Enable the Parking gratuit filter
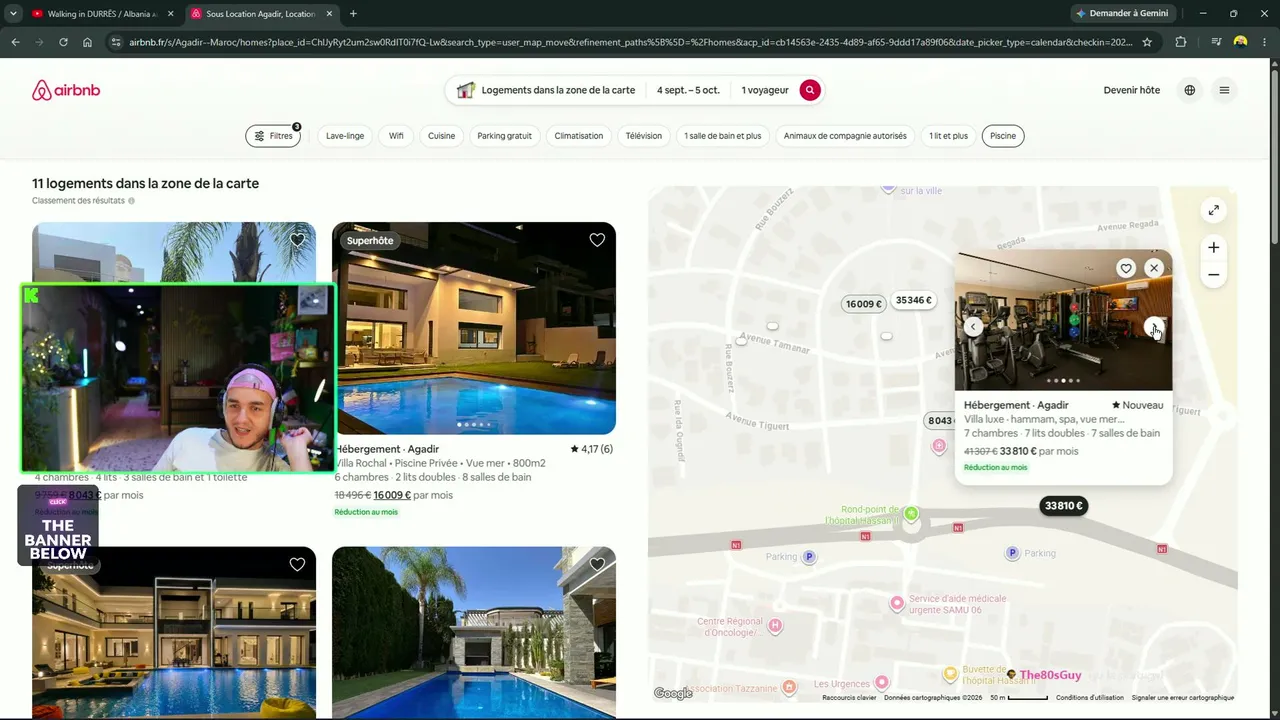This screenshot has height=720, width=1280. coord(504,136)
